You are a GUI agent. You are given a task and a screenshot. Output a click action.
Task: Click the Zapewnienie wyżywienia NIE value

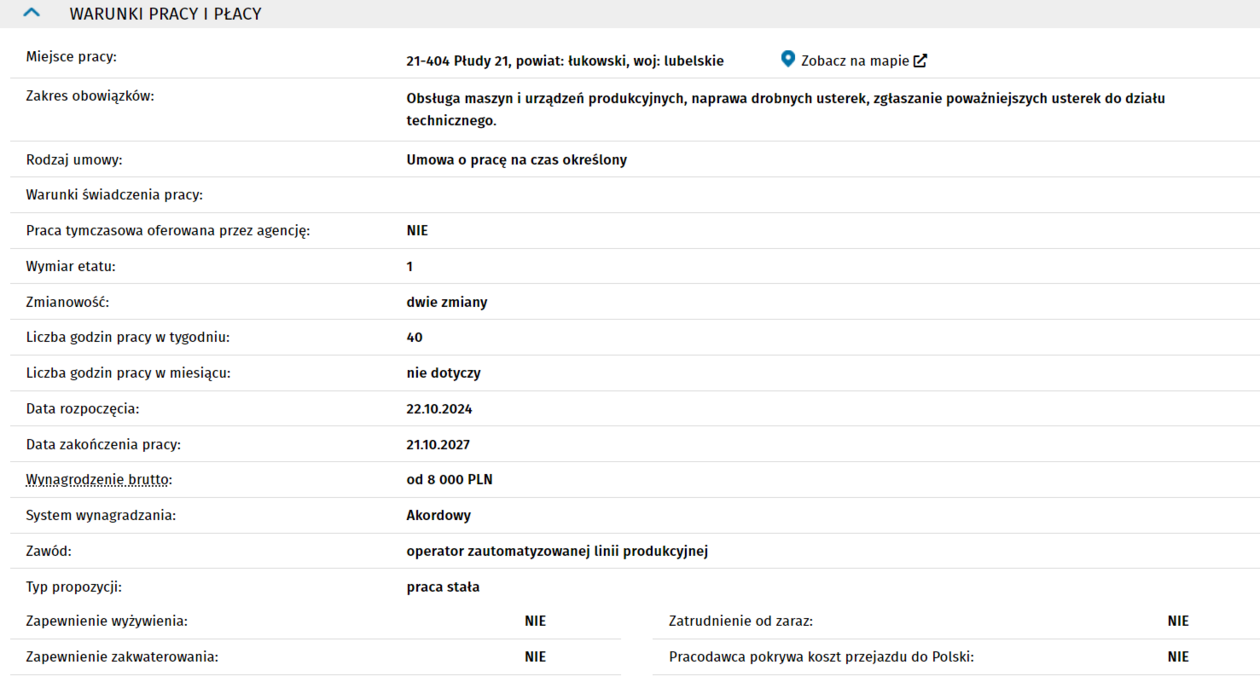(x=535, y=621)
